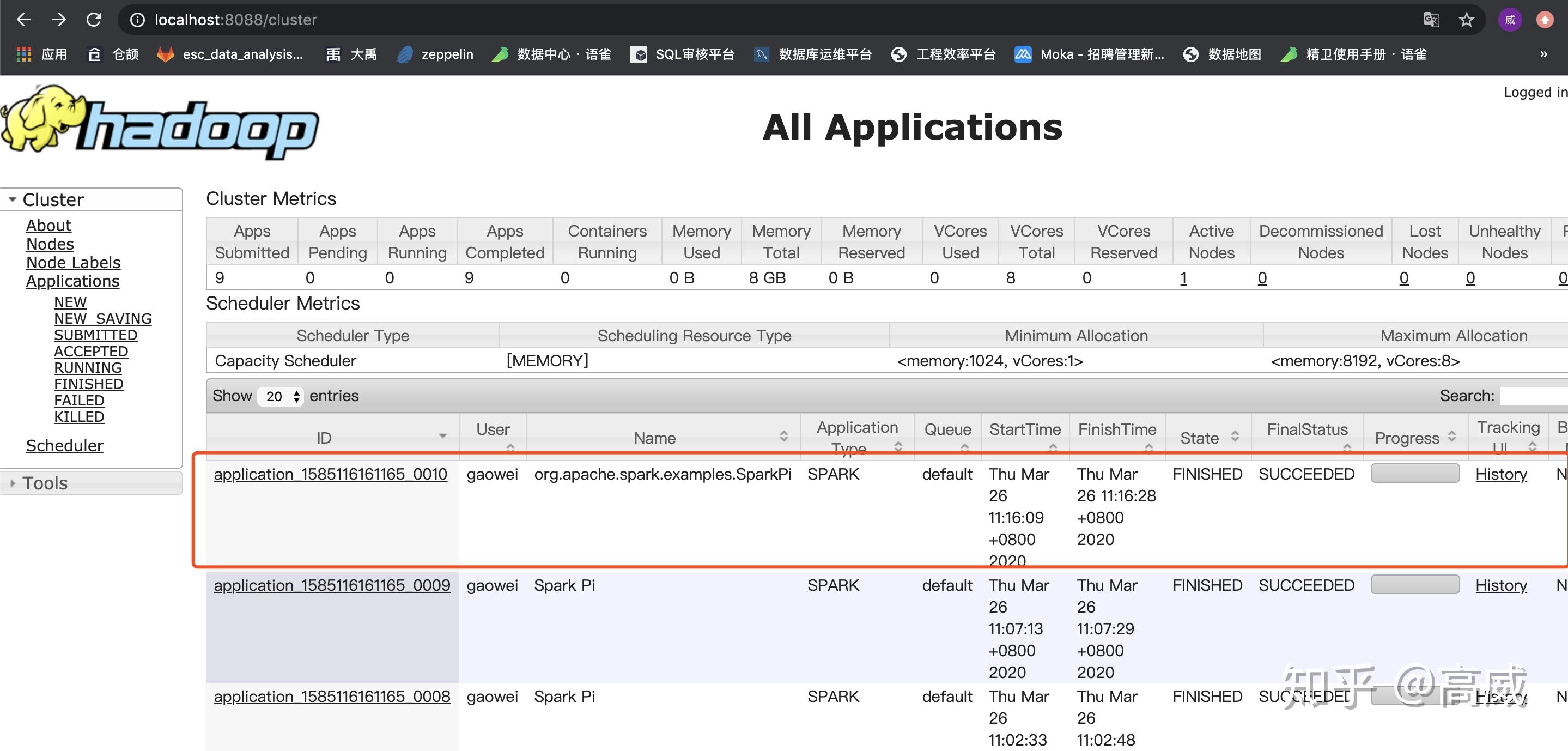The height and width of the screenshot is (751, 1568).
Task: Open the About cluster link
Action: tap(48, 226)
